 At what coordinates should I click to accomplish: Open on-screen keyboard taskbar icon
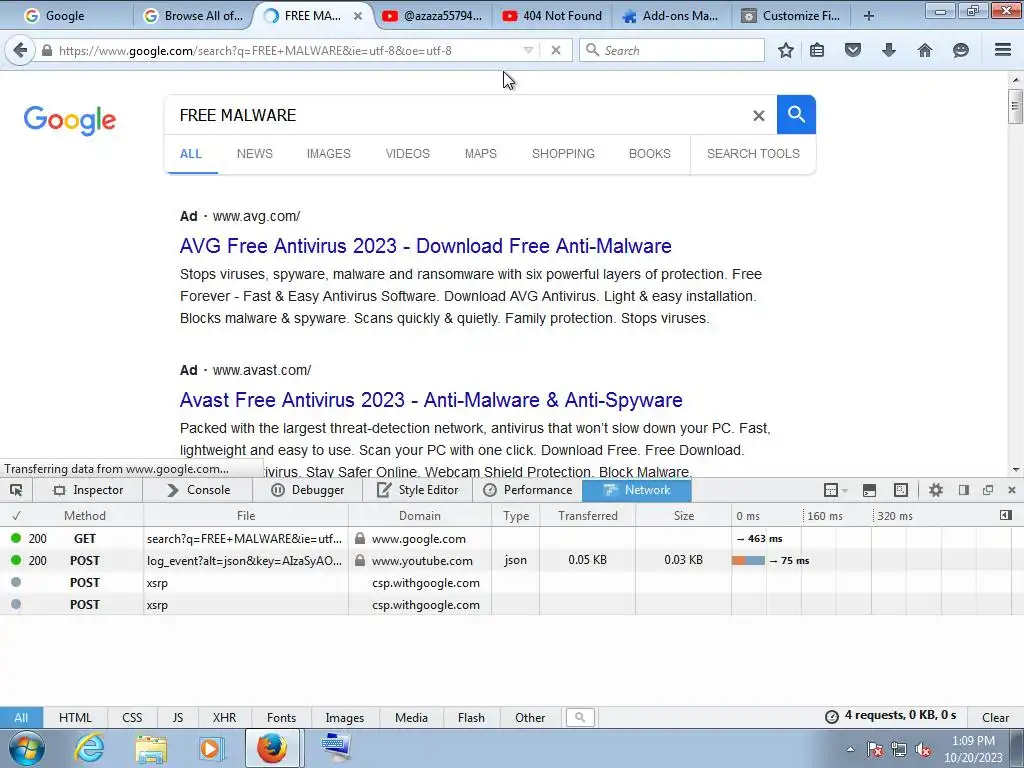coord(336,748)
